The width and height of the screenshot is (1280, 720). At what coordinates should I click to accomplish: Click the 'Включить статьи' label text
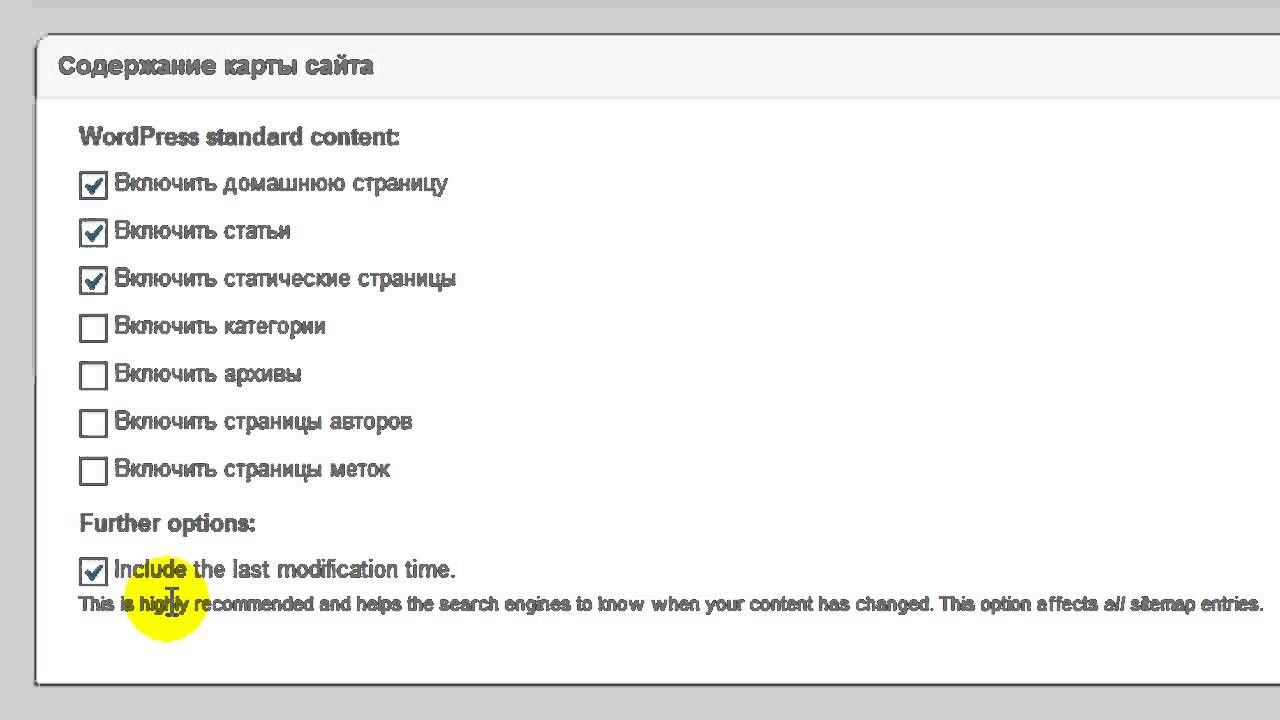tap(202, 231)
